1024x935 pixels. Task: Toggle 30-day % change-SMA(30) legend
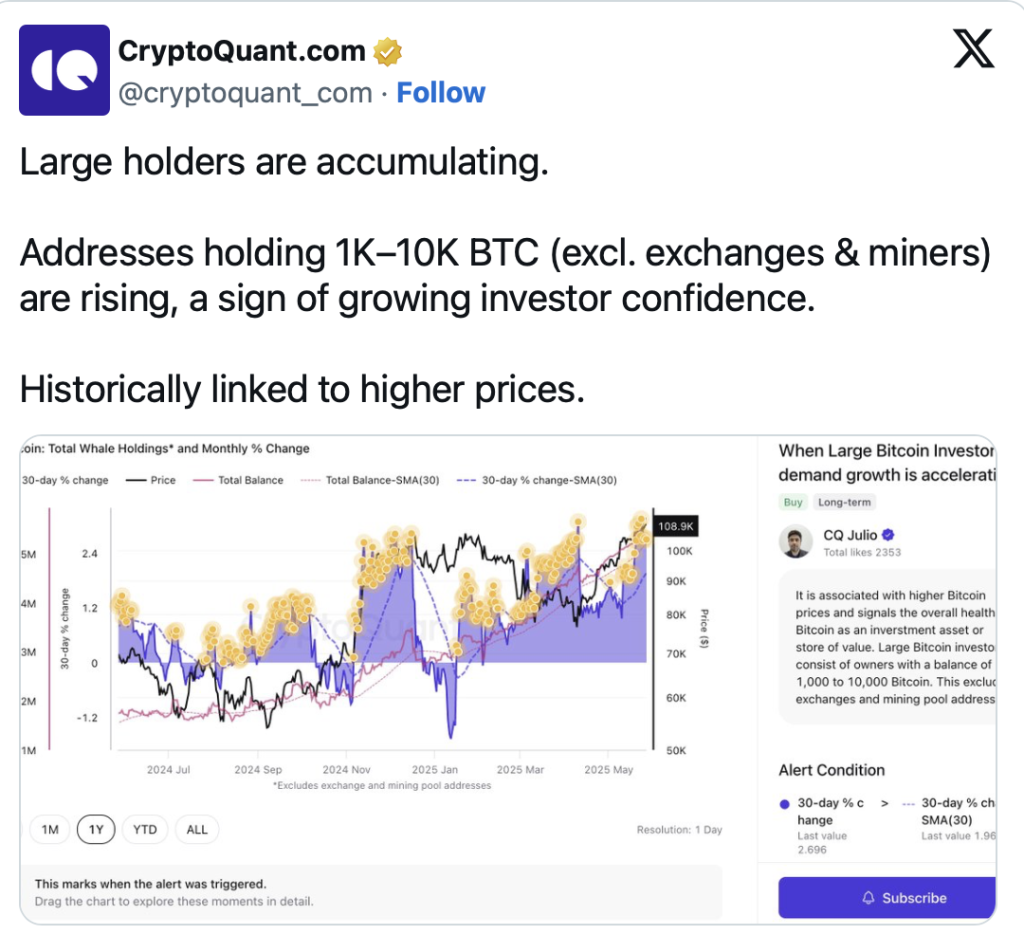[x=537, y=480]
